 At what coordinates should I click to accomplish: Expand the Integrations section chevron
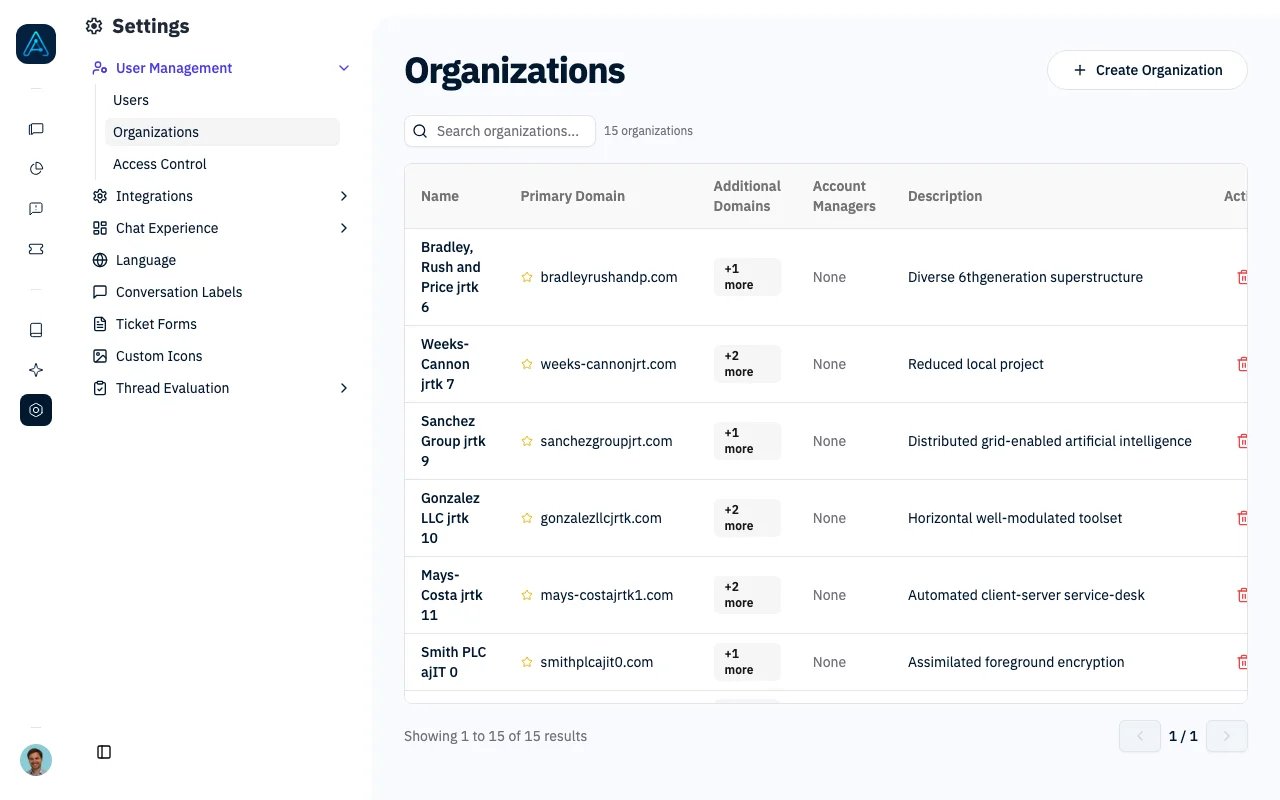pos(344,196)
